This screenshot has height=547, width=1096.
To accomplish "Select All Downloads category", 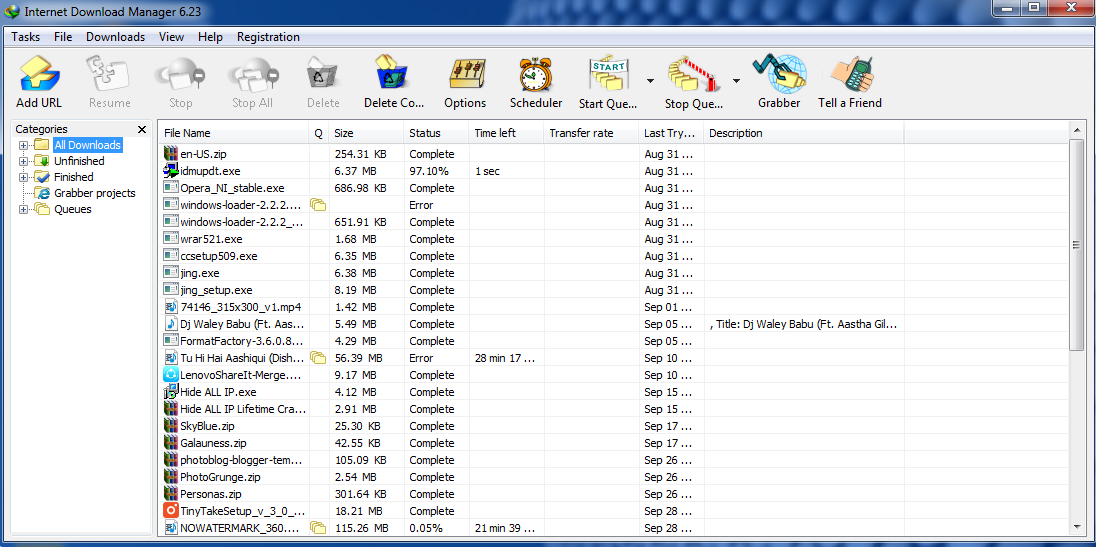I will pos(87,145).
